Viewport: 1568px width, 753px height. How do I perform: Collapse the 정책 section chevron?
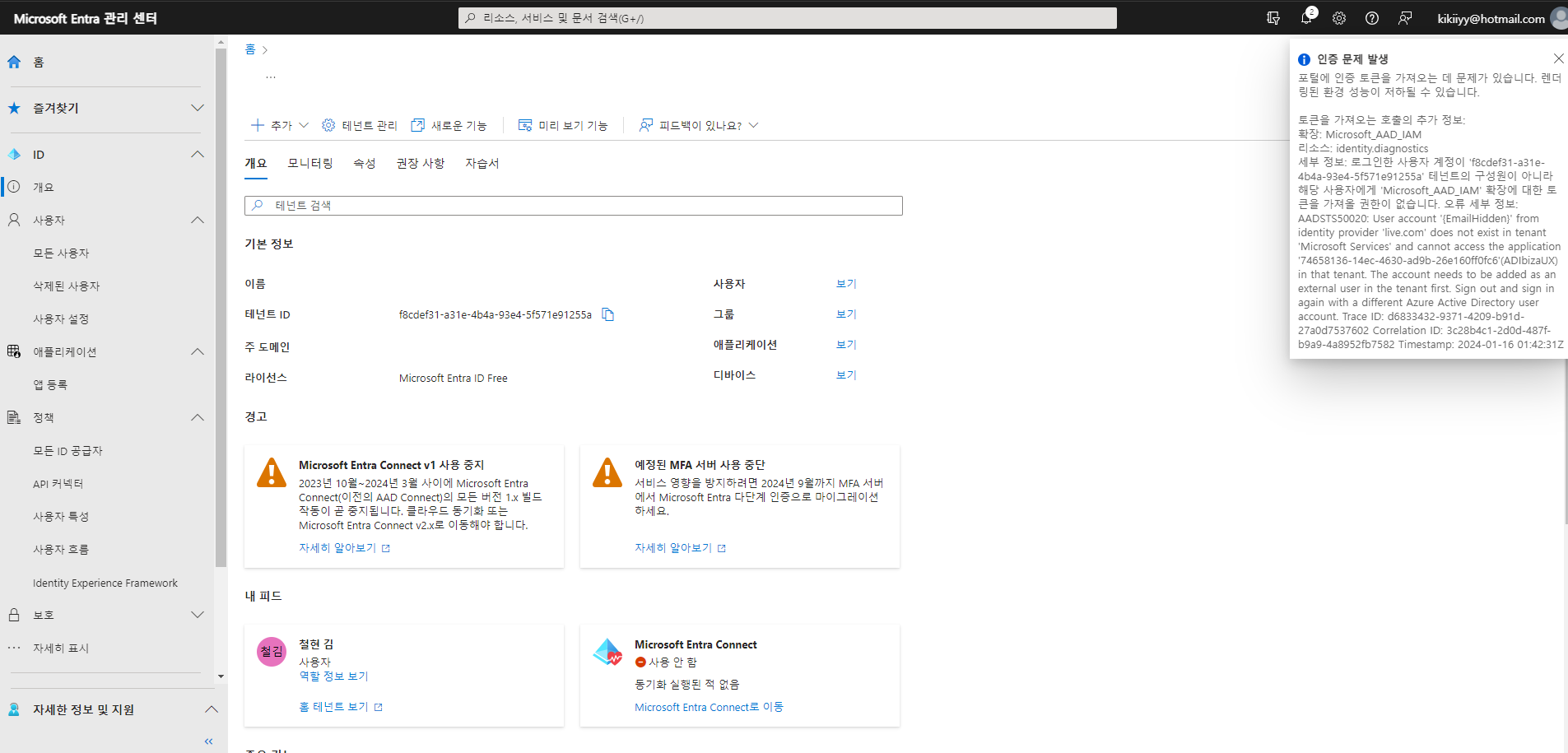198,417
